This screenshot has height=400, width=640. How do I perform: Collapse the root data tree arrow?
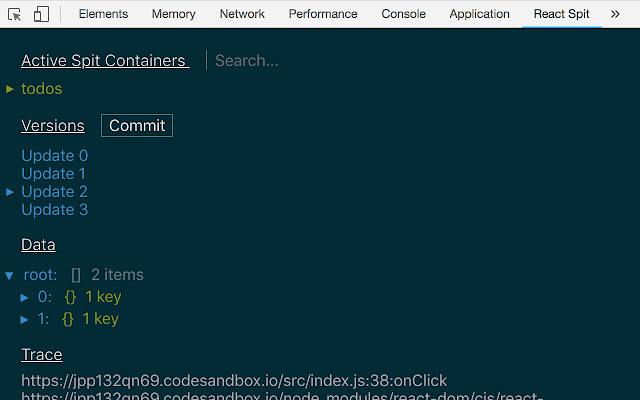tap(10, 275)
